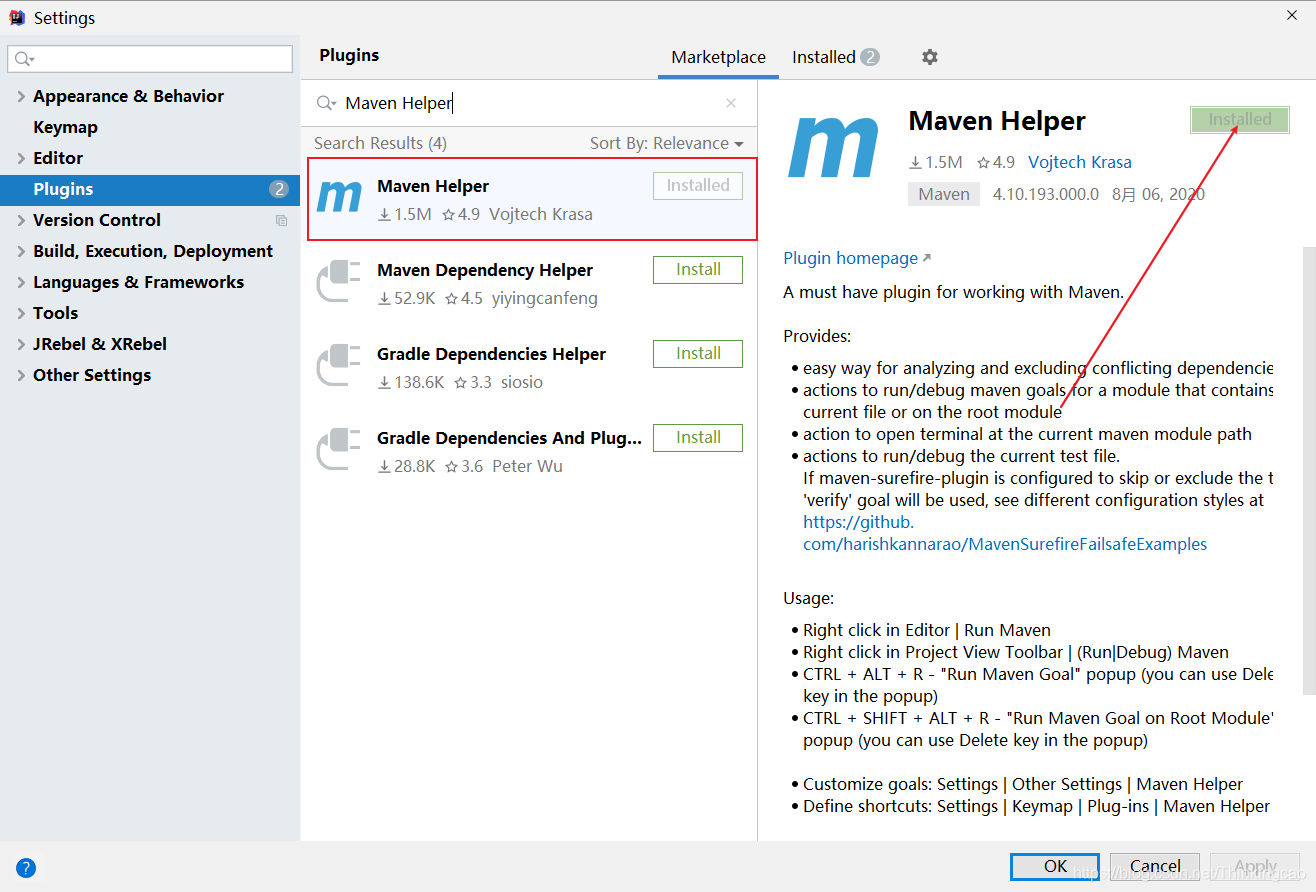The width and height of the screenshot is (1316, 892).
Task: Expand Build, Execution, Deployment node
Action: (x=21, y=251)
